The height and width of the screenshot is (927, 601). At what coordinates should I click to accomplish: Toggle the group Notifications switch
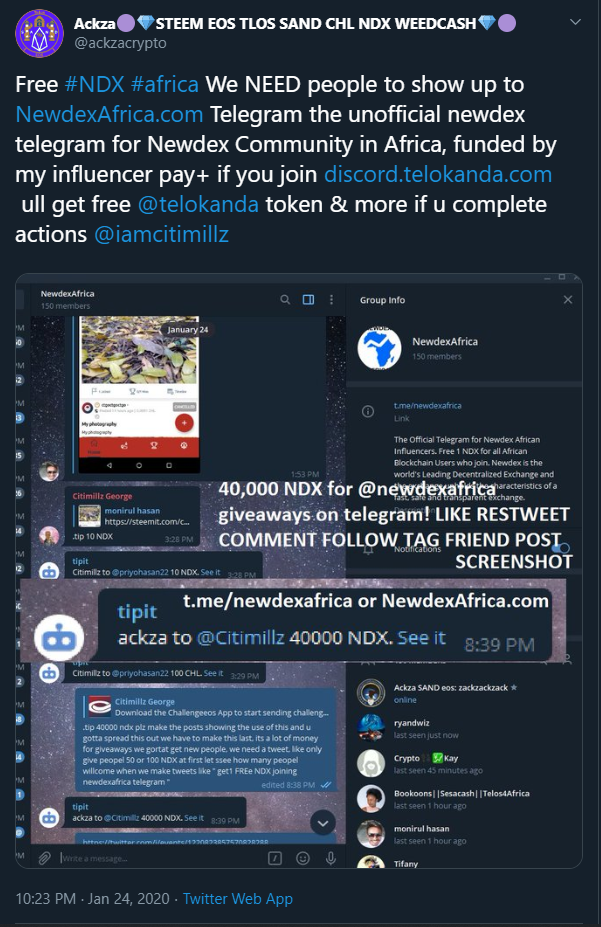(563, 549)
